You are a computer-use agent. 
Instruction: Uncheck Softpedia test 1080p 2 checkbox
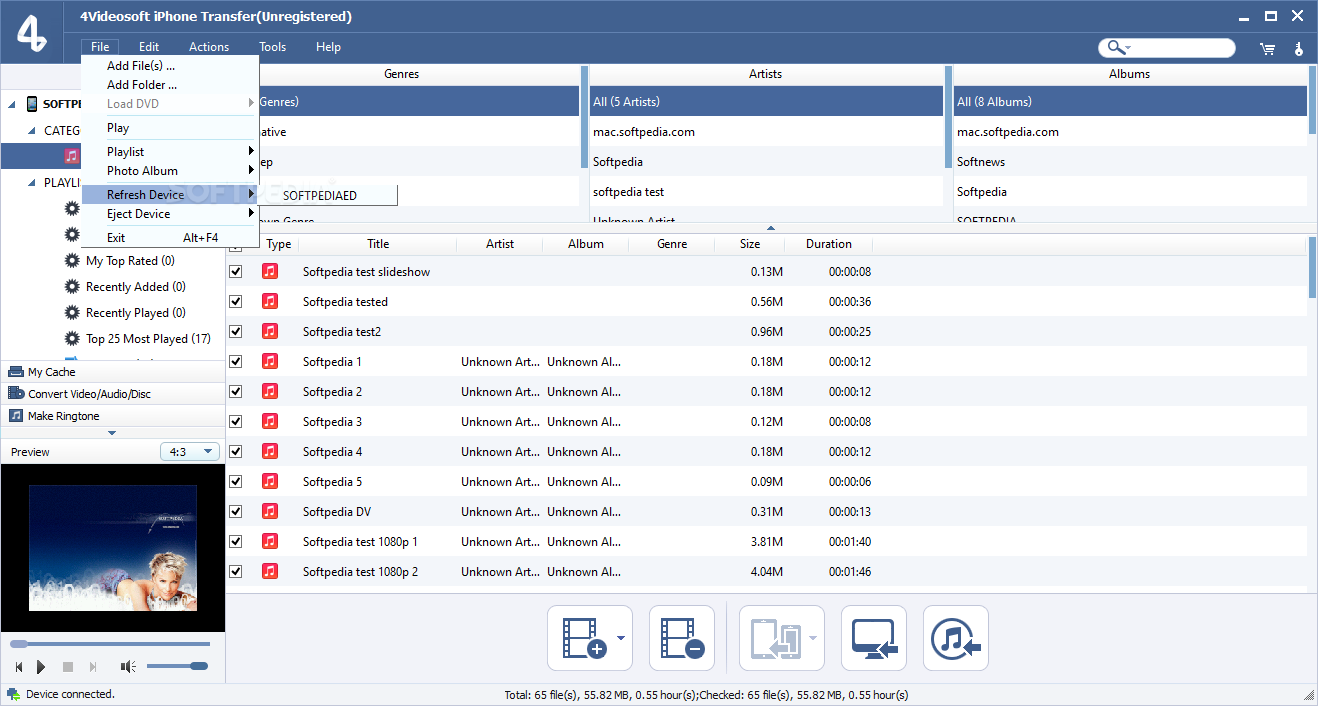click(x=236, y=571)
